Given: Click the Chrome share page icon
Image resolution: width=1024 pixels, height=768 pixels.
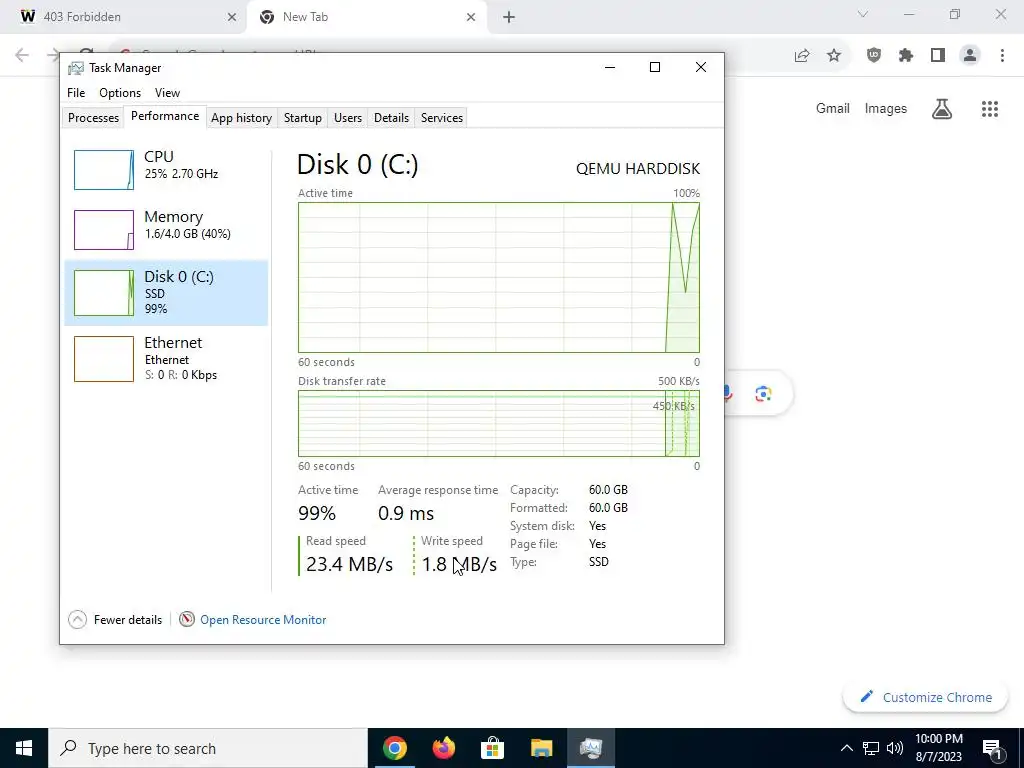Looking at the screenshot, I should coord(802,56).
